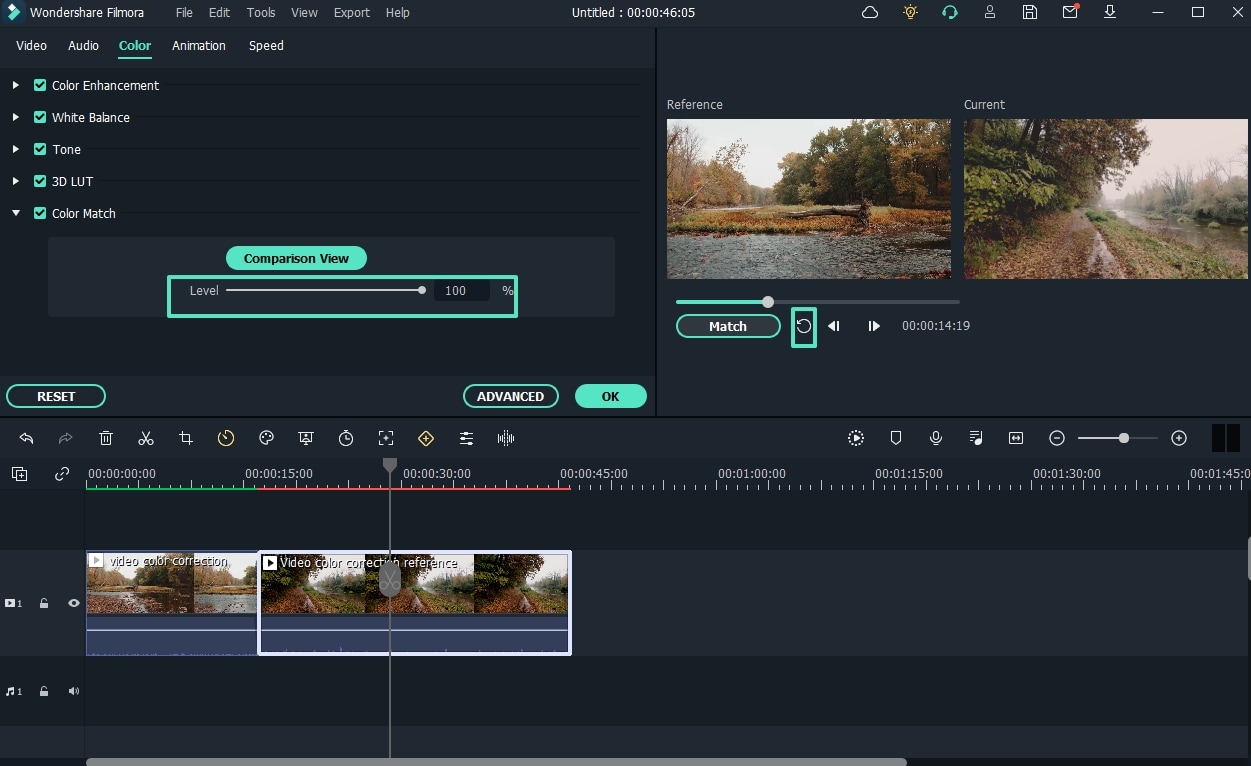Open the Crop tool
This screenshot has height=766, width=1251.
(x=186, y=438)
